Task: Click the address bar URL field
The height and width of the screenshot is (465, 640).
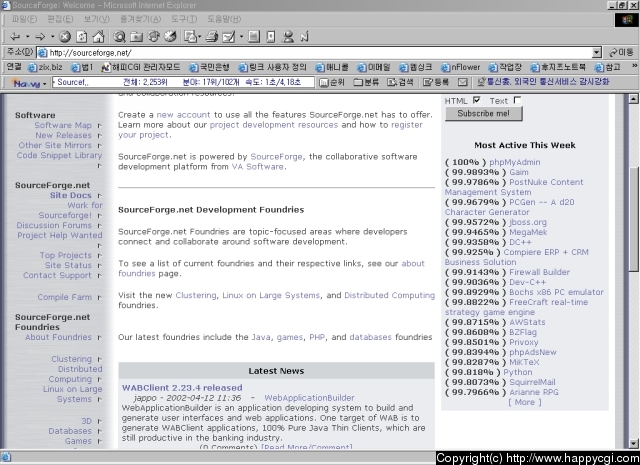Action: [315, 53]
